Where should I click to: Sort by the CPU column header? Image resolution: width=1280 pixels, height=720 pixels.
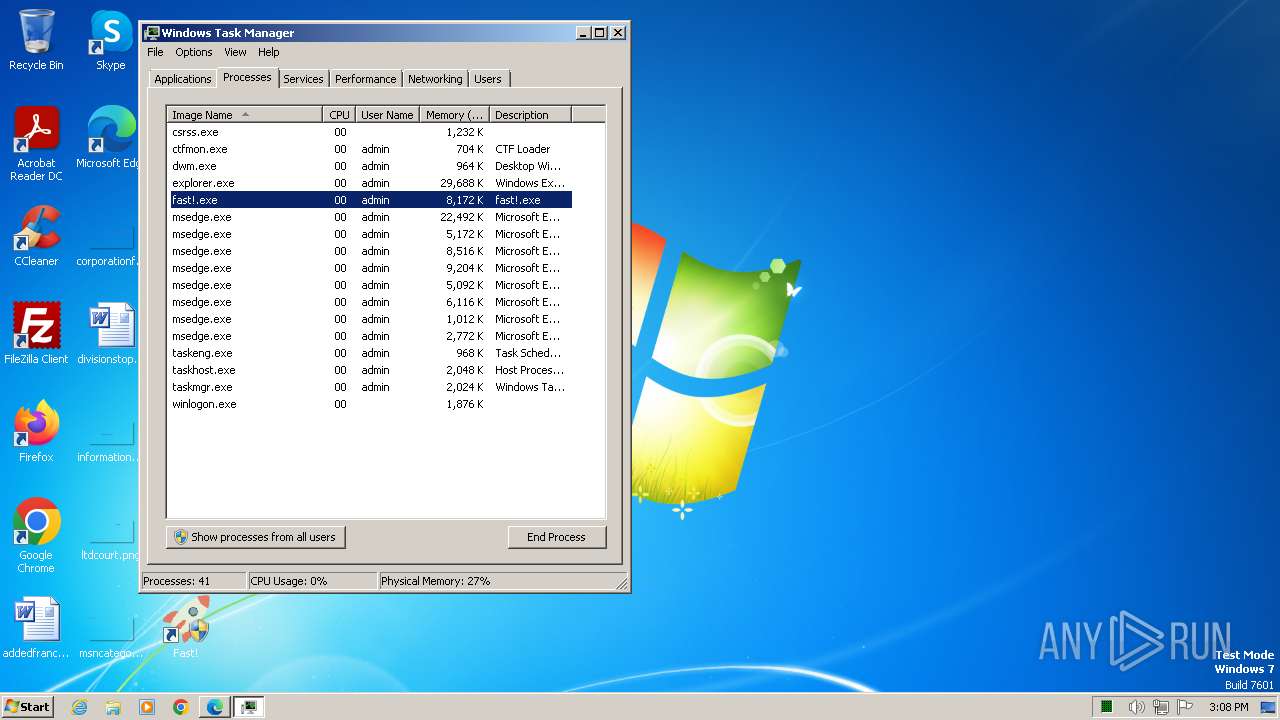340,114
